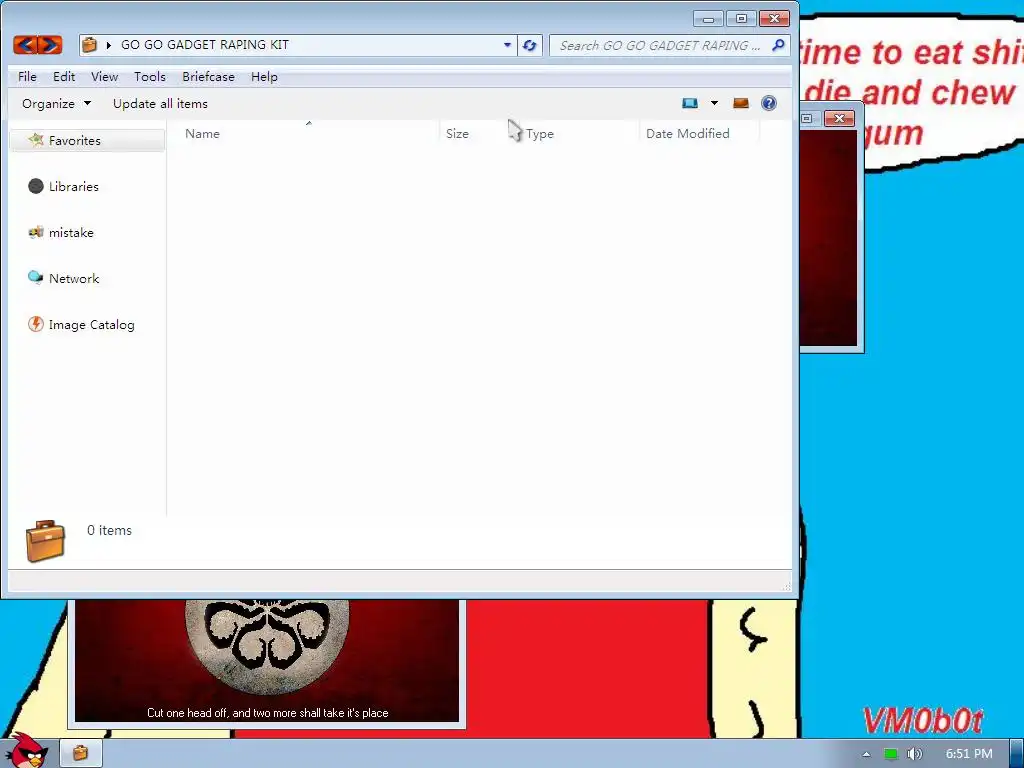Click the Show desktop strip
Screen dimensions: 1024x768
[x=1017, y=754]
